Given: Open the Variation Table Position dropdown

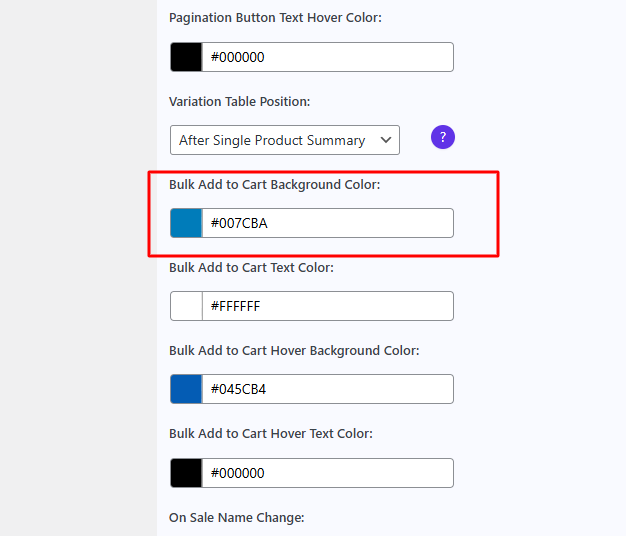Looking at the screenshot, I should pos(285,140).
